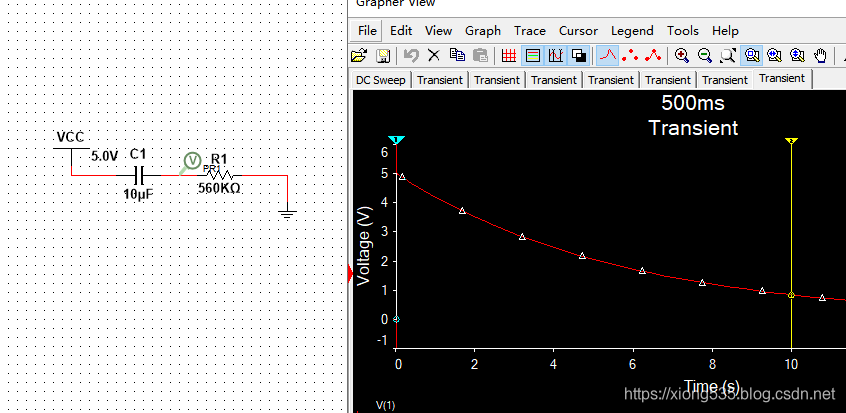This screenshot has height=413, width=846.
Task: Click the "5.0V" VCC value label
Action: [104, 157]
